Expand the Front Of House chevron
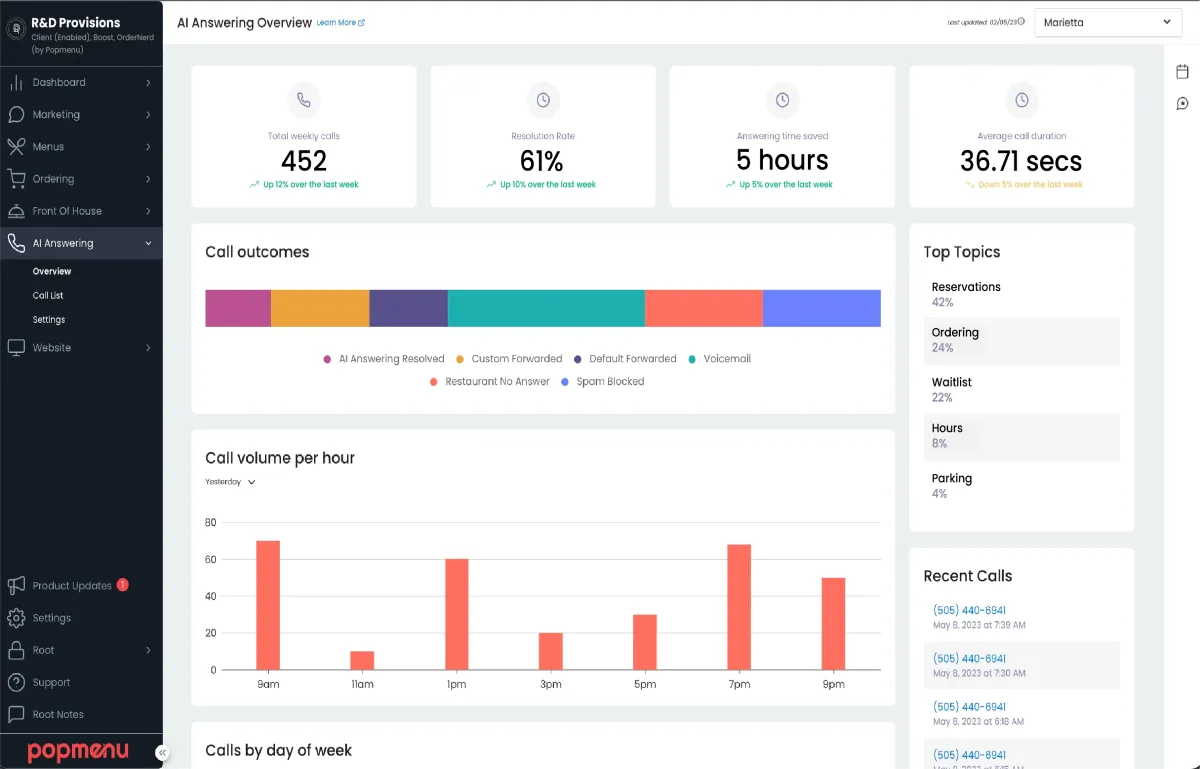Viewport: 1200px width, 769px height. pyautogui.click(x=148, y=211)
